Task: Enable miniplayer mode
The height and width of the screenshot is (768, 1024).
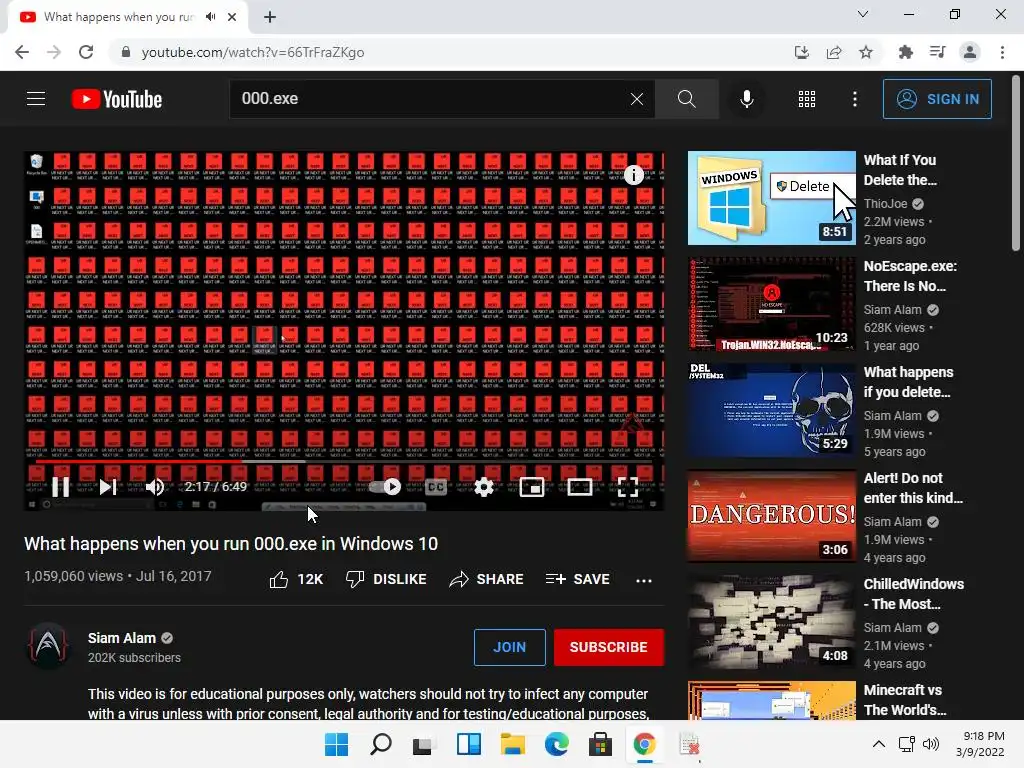Action: pyautogui.click(x=532, y=487)
